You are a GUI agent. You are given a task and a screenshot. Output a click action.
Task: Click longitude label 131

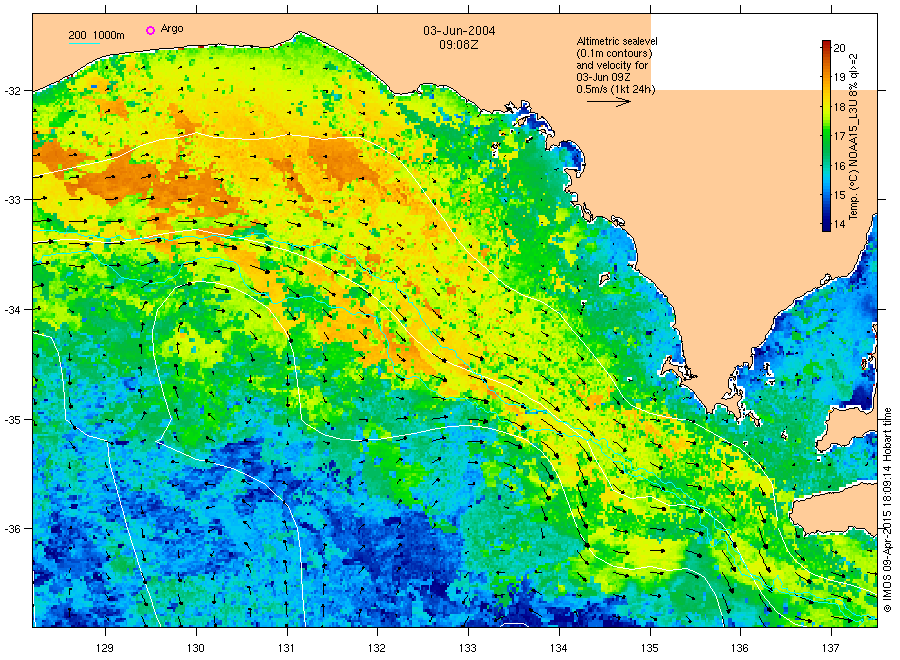(286, 648)
